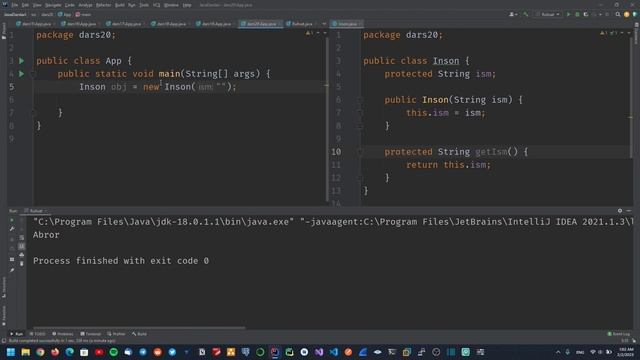640x360 pixels.
Task: Click the 'Abror' output line in console
Action: (46, 235)
